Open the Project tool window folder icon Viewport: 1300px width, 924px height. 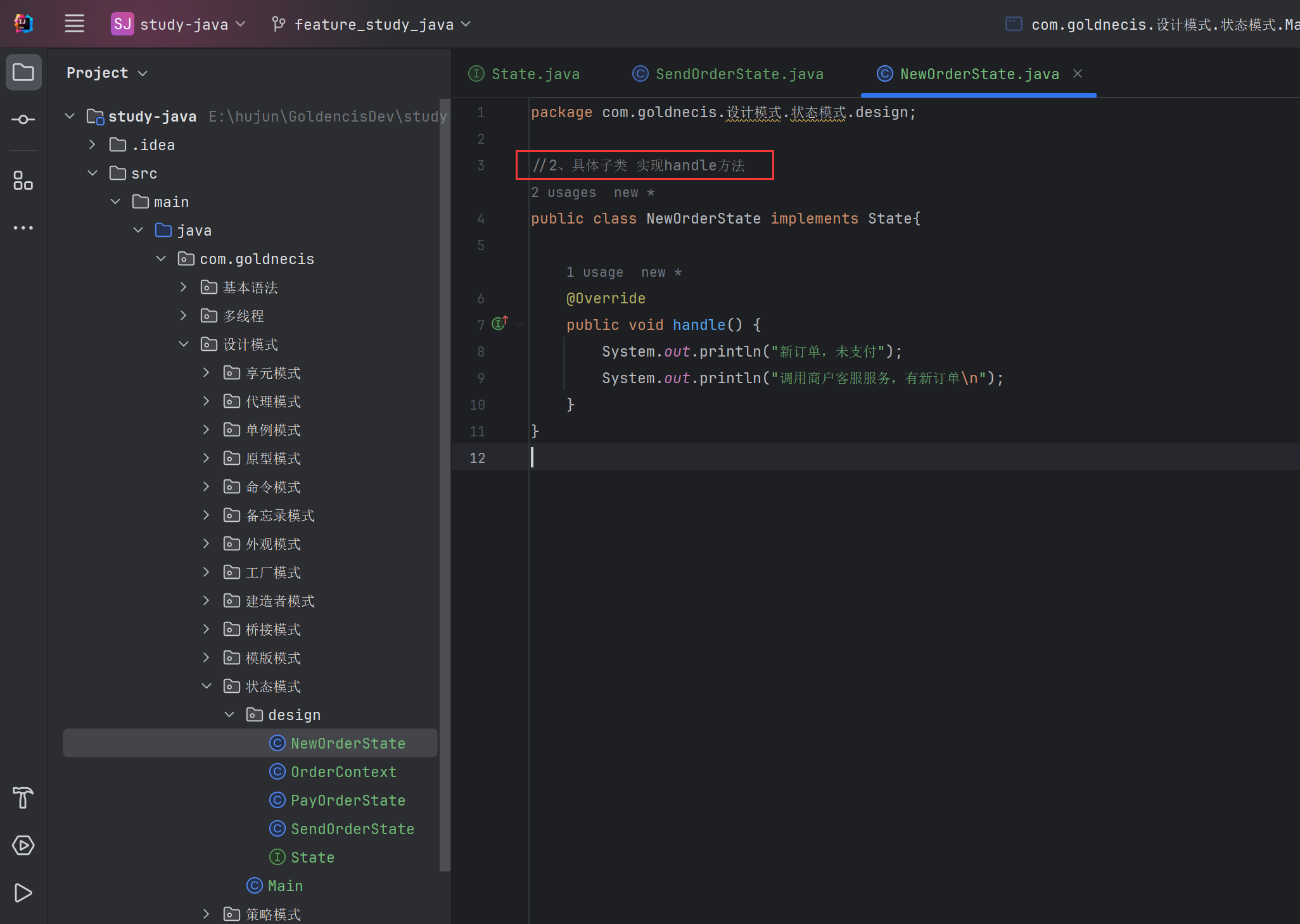click(23, 72)
